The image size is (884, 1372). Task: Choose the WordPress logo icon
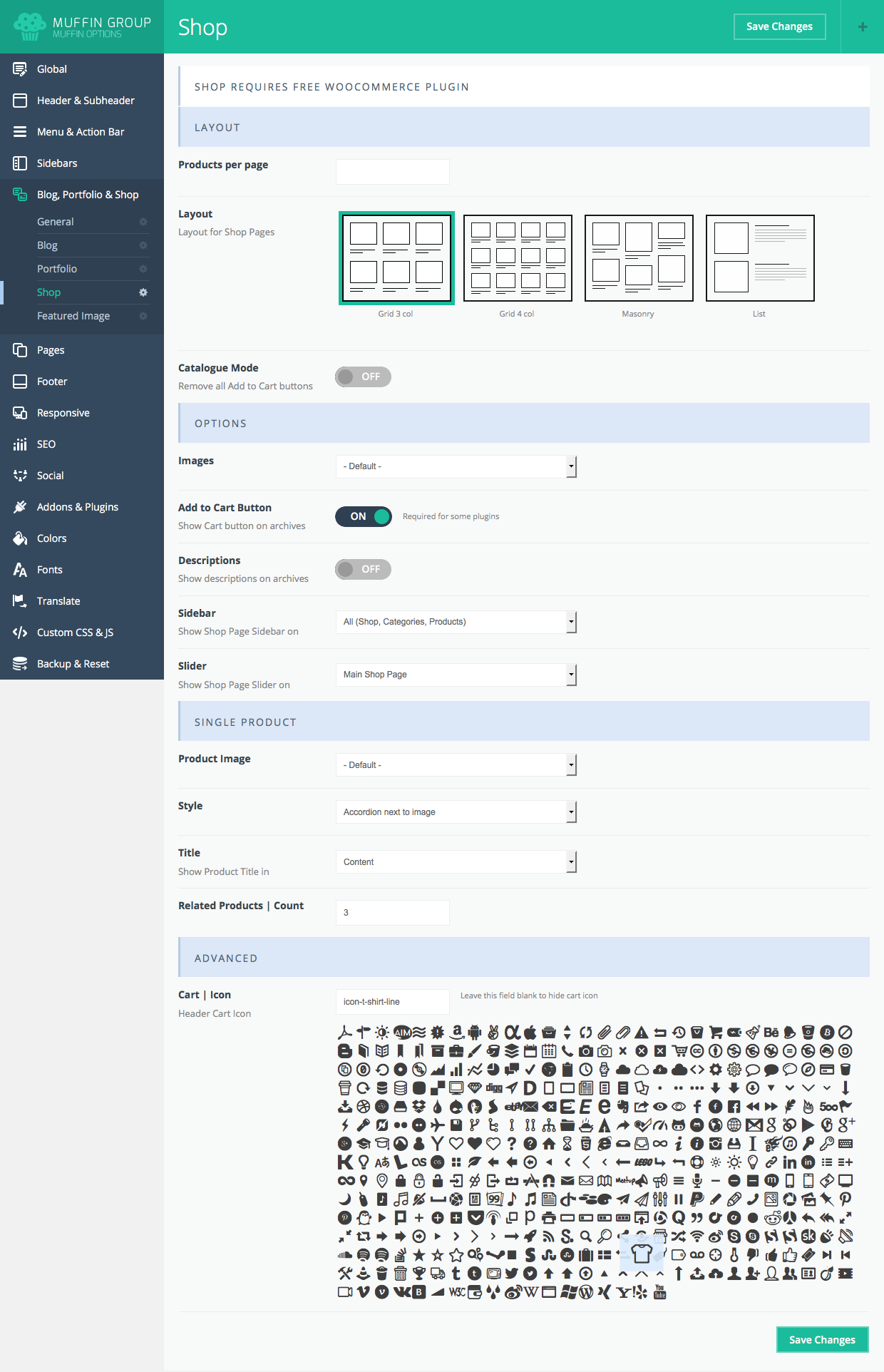coord(586,1292)
